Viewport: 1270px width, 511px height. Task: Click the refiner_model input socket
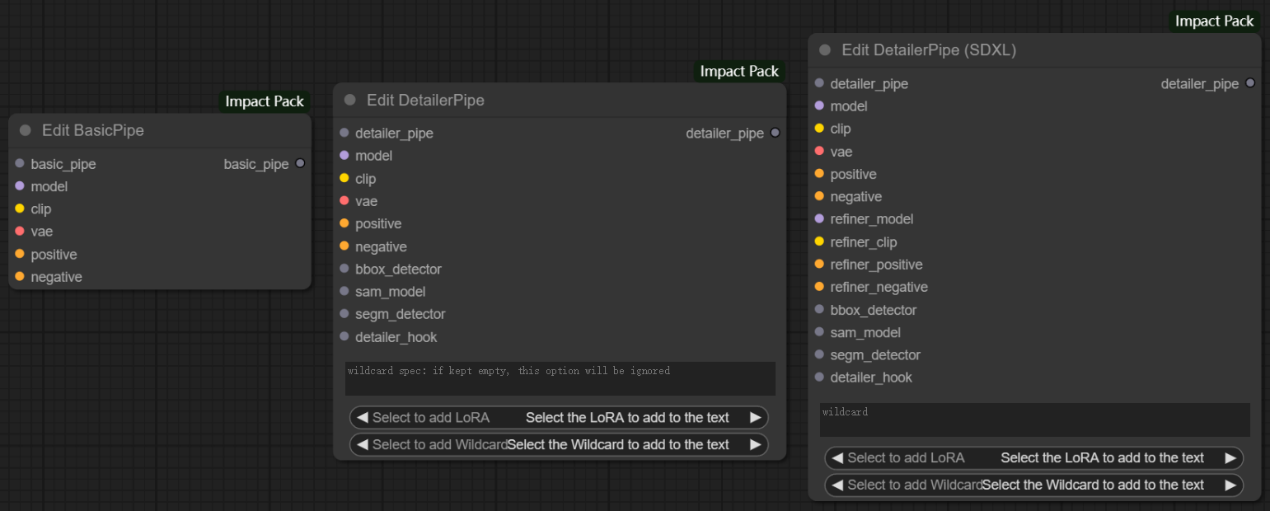[x=819, y=219]
